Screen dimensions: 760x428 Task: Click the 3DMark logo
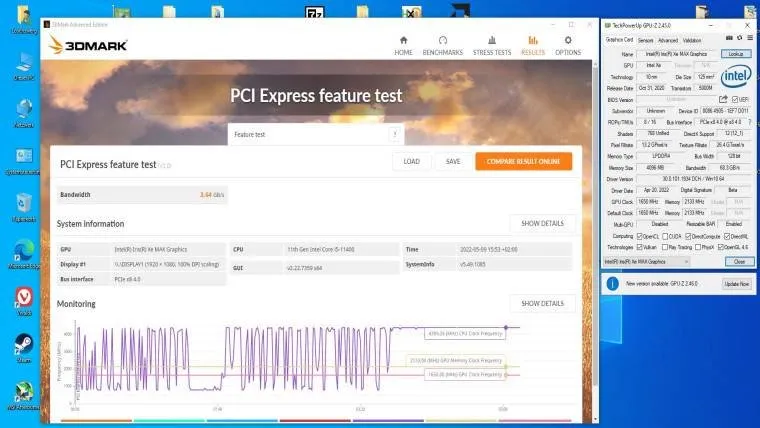(88, 45)
